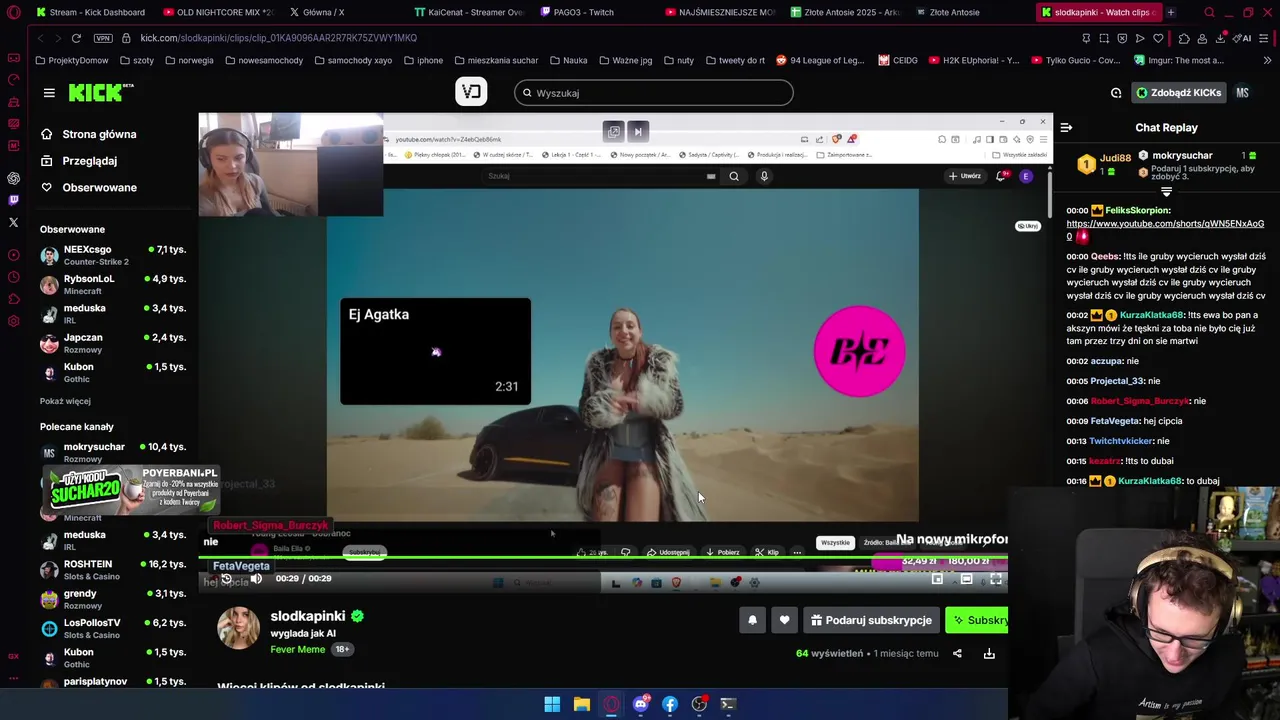
Task: Open the mieszkania suchar bookmark folder
Action: click(495, 60)
